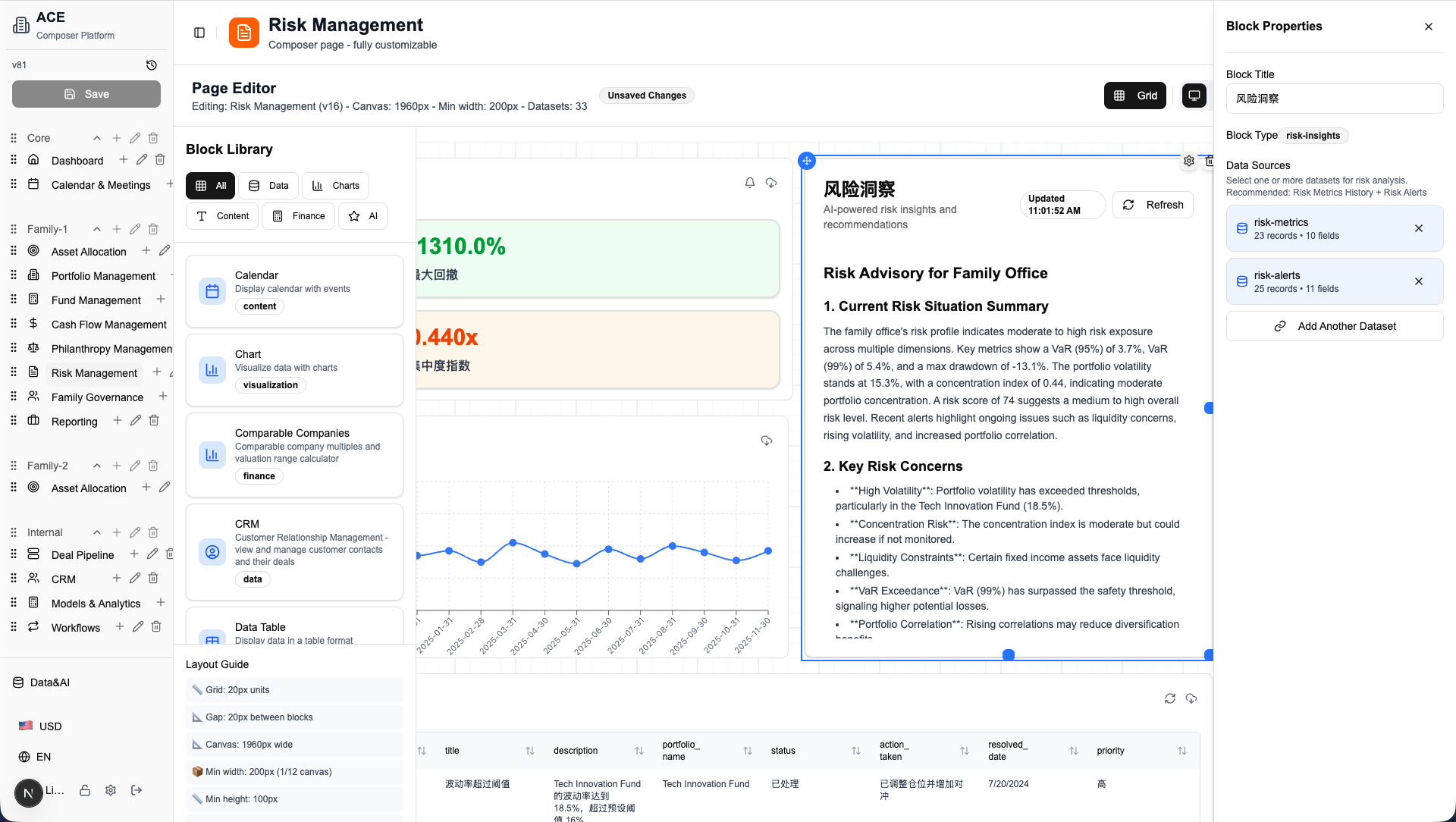Viewport: 1456px width, 822px height.
Task: Click the lock icon beside the user avatar
Action: pyautogui.click(x=85, y=790)
